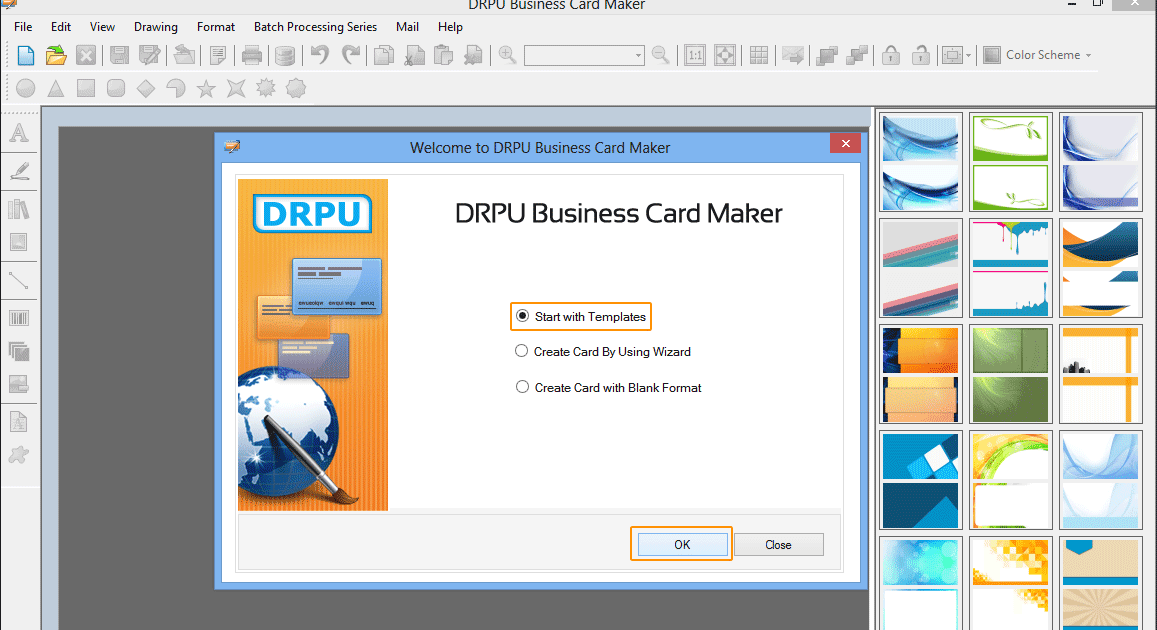Pick the green leaf swirl template thumbnail

click(1010, 162)
